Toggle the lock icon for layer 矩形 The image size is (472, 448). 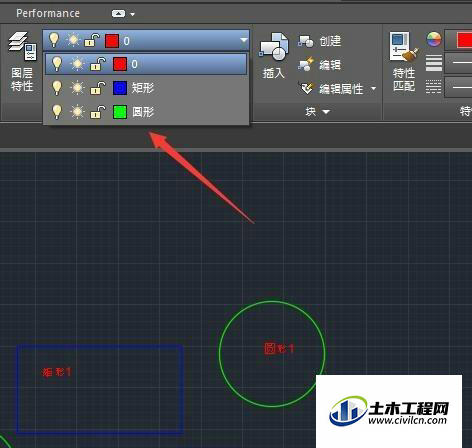(x=98, y=88)
